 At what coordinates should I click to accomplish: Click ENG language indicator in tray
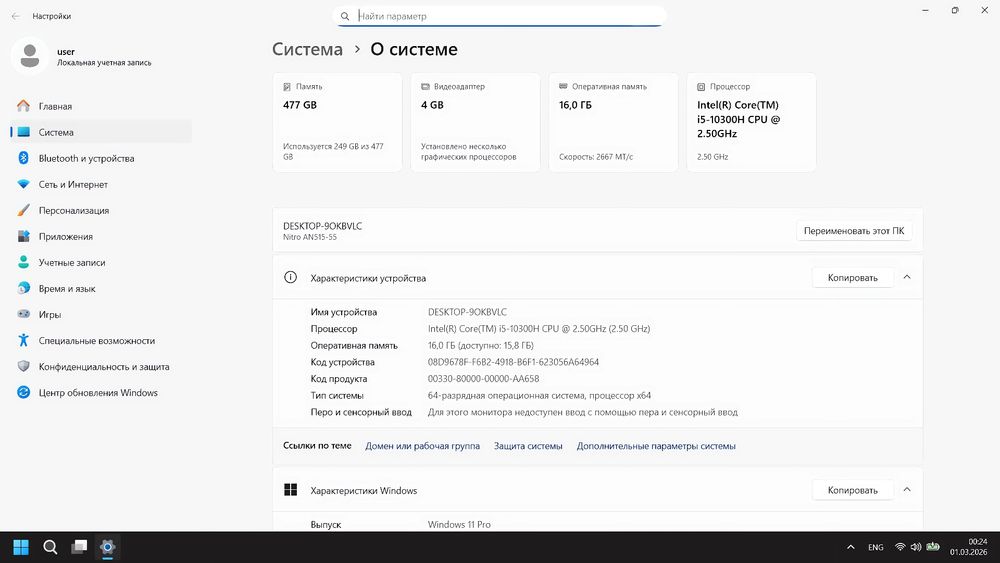(x=876, y=547)
